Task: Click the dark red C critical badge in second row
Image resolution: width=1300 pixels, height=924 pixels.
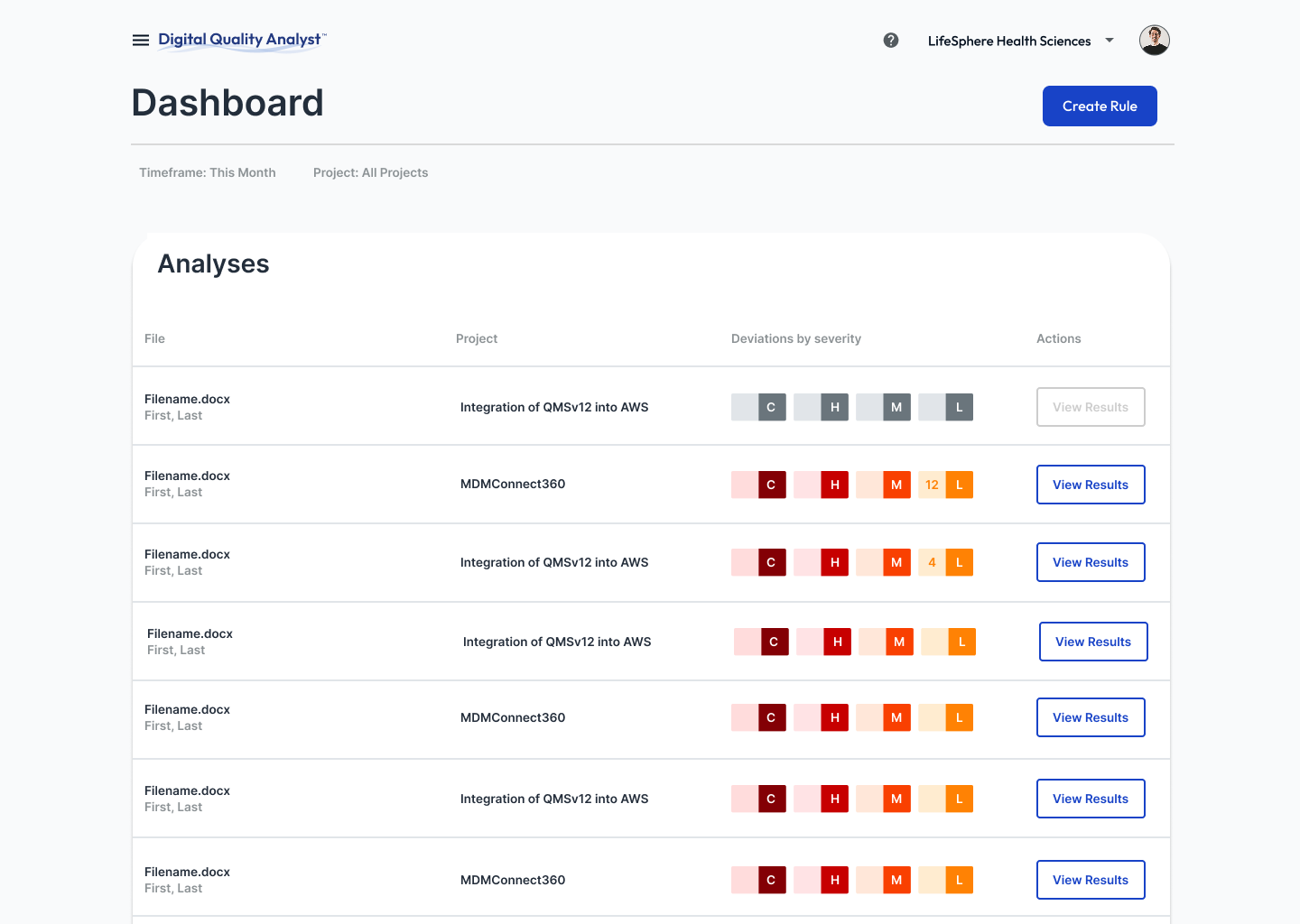Action: 771,485
